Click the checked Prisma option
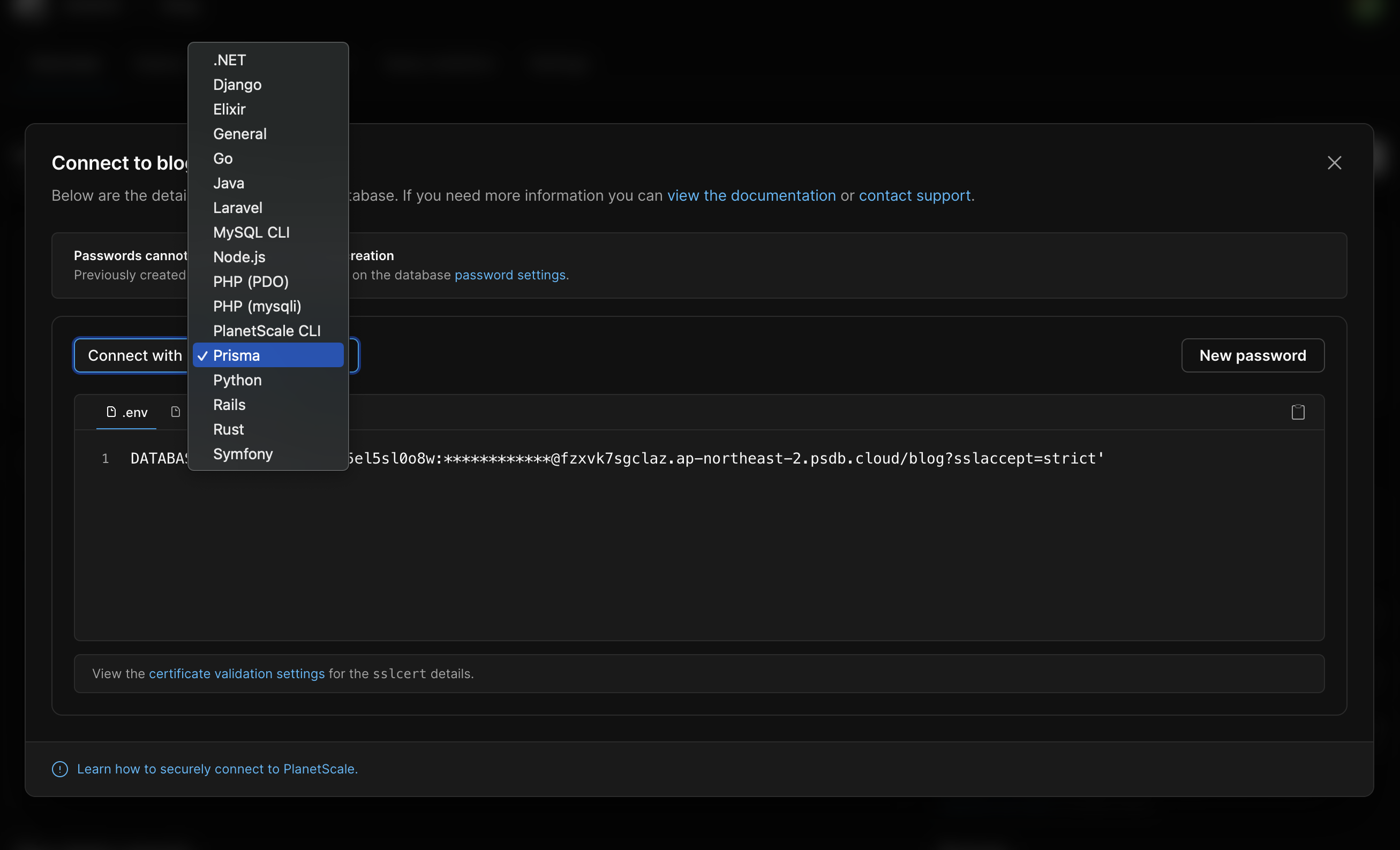 point(267,355)
